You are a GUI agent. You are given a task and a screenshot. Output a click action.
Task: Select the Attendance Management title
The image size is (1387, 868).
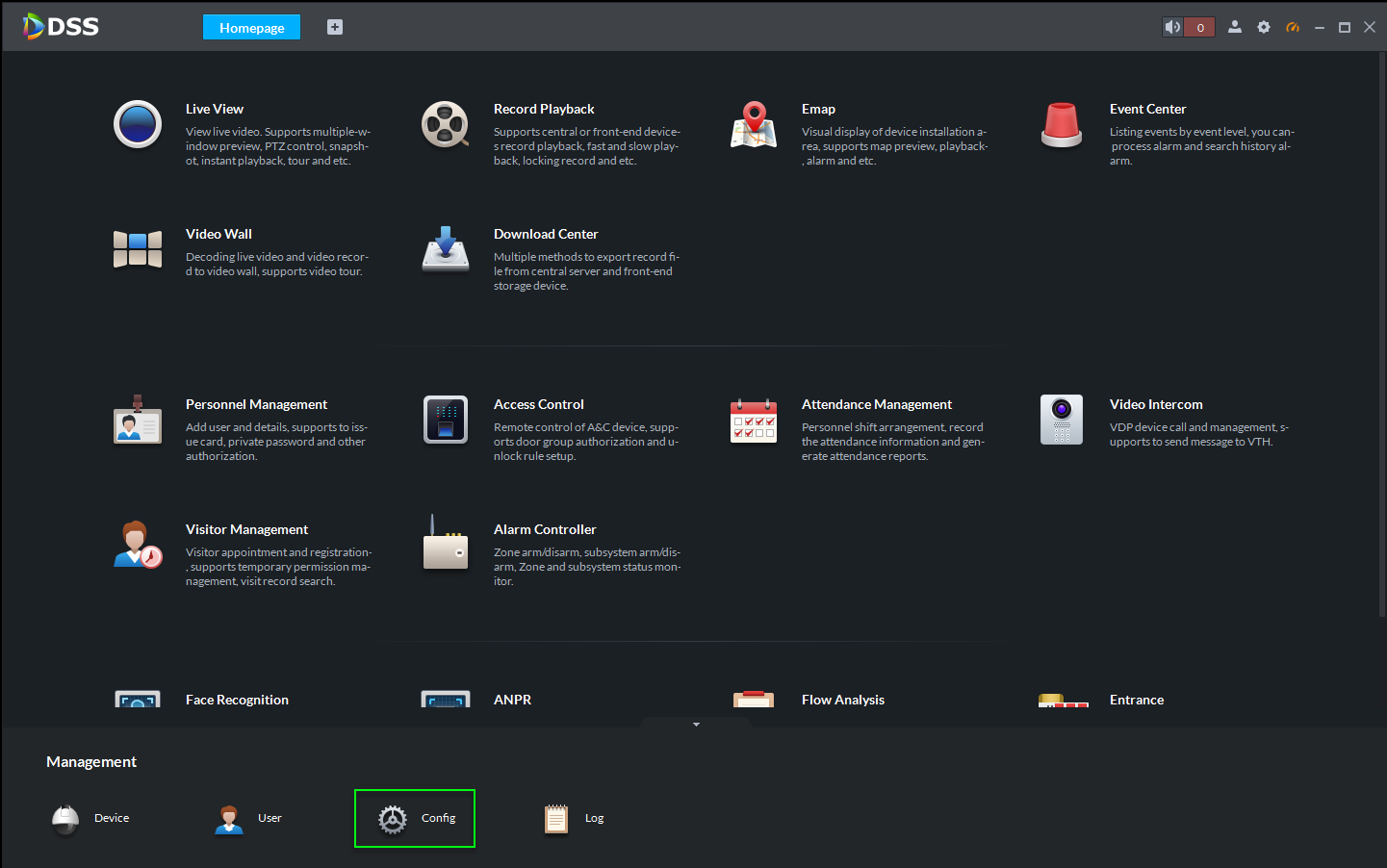[x=877, y=404]
